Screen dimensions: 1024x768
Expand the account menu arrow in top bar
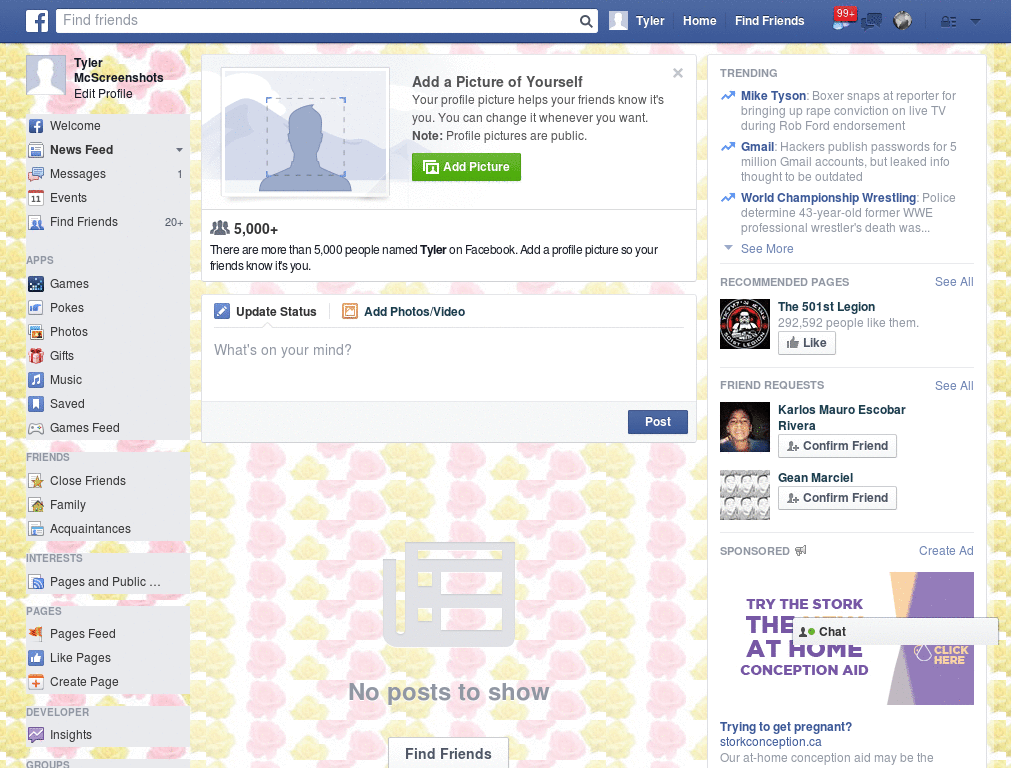(x=975, y=21)
